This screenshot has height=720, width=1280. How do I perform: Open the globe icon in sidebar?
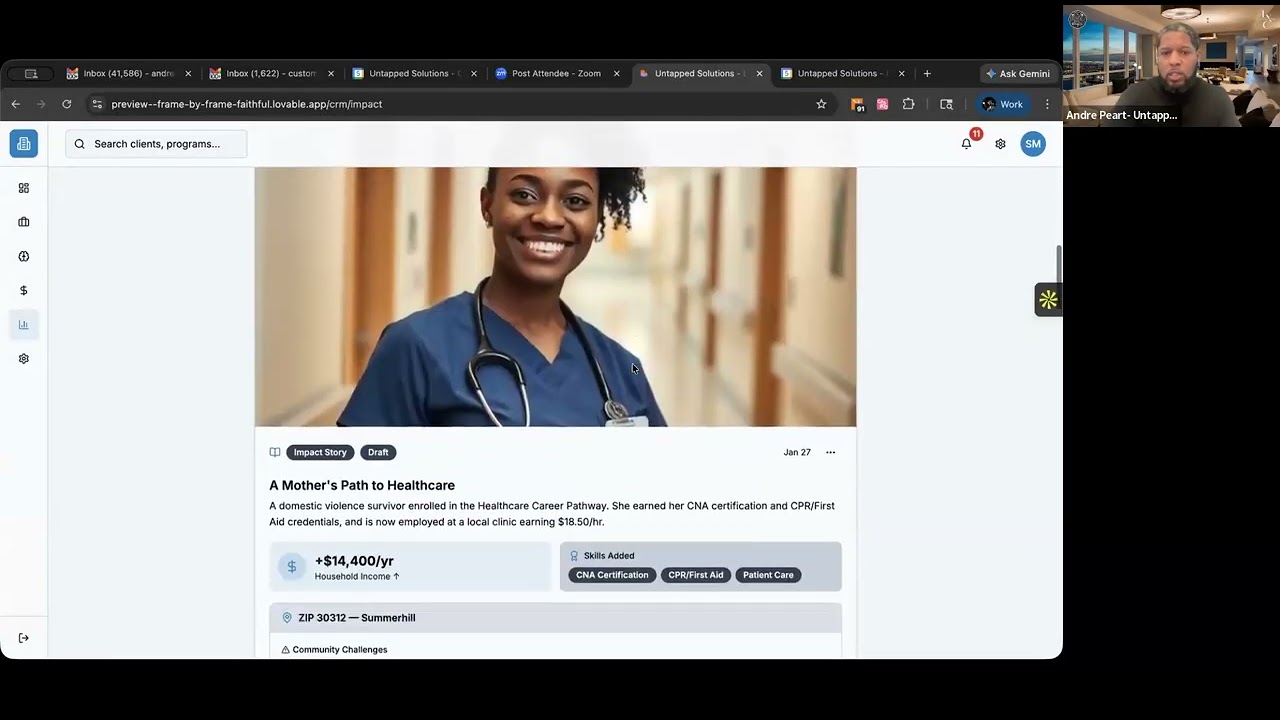click(24, 256)
